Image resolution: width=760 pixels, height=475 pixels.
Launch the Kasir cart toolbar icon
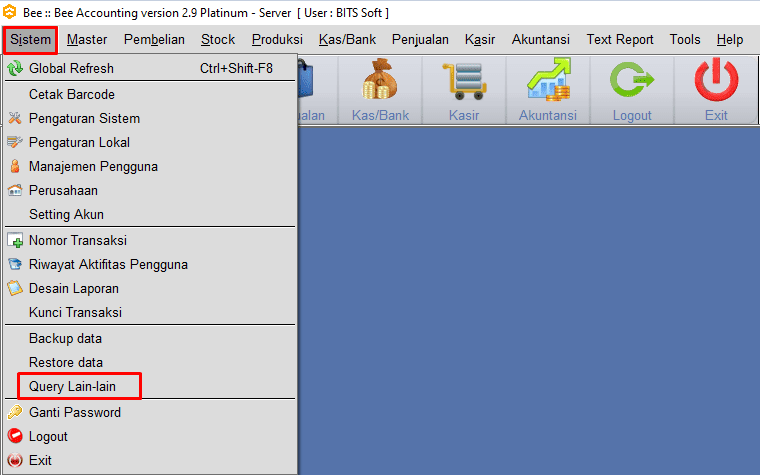[464, 81]
